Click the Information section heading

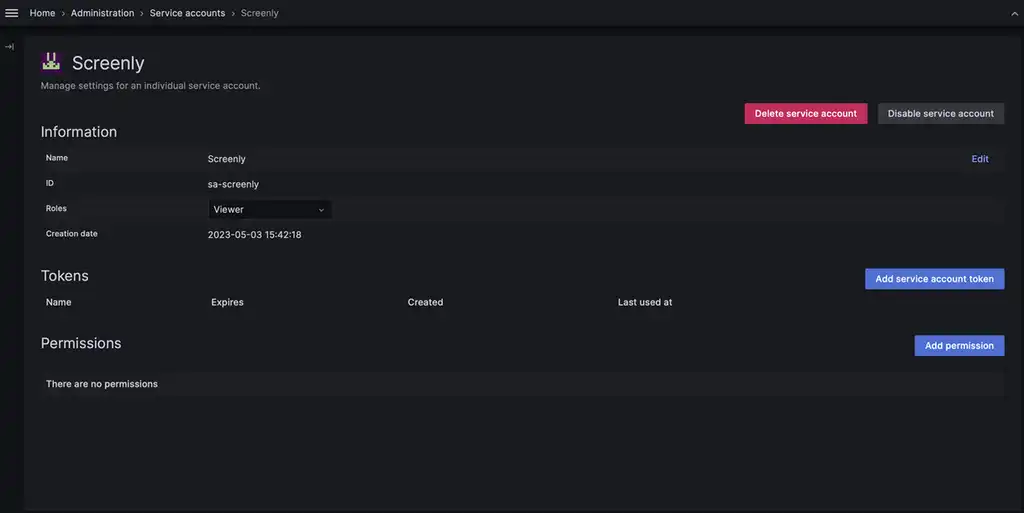click(x=79, y=132)
